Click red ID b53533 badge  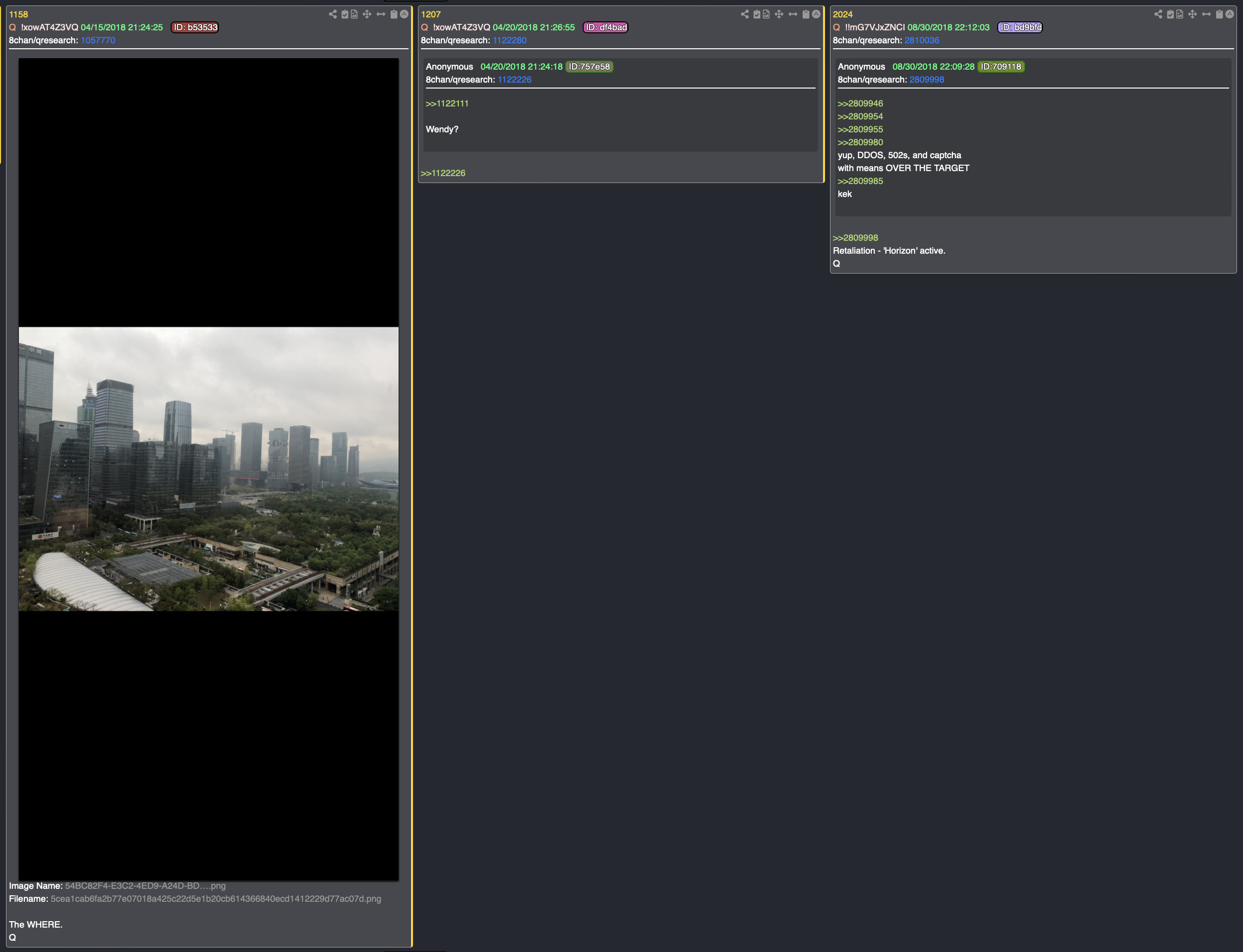195,27
